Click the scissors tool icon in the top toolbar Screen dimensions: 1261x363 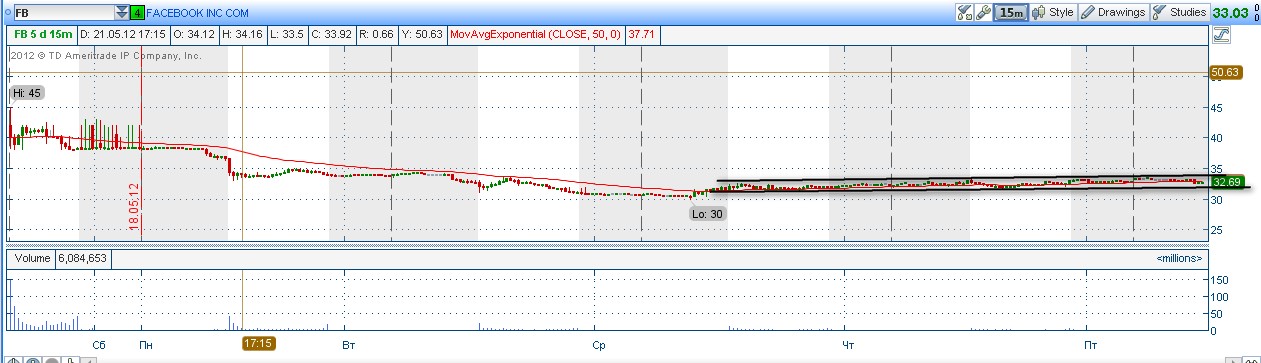964,13
